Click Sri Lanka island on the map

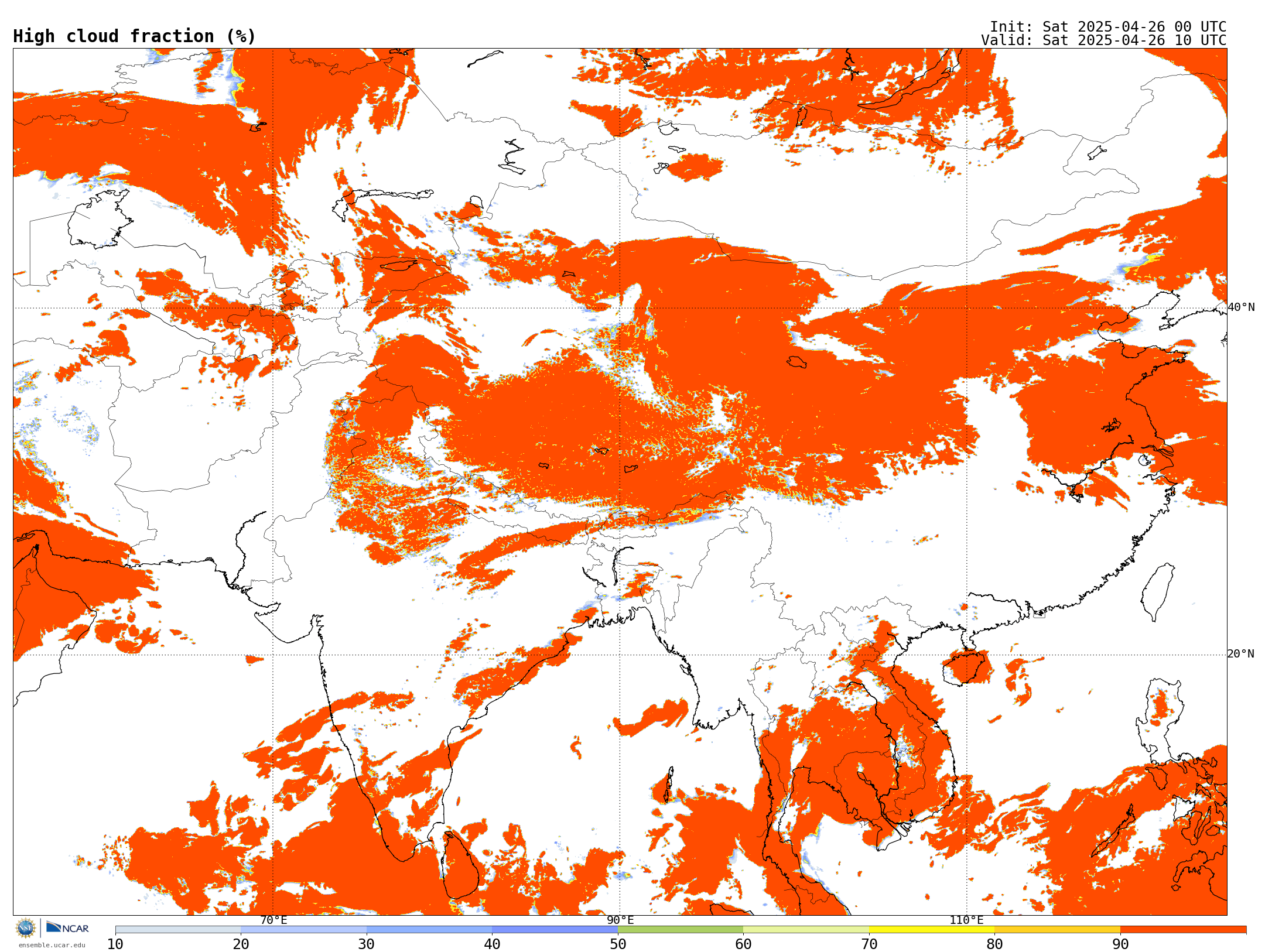point(460,866)
